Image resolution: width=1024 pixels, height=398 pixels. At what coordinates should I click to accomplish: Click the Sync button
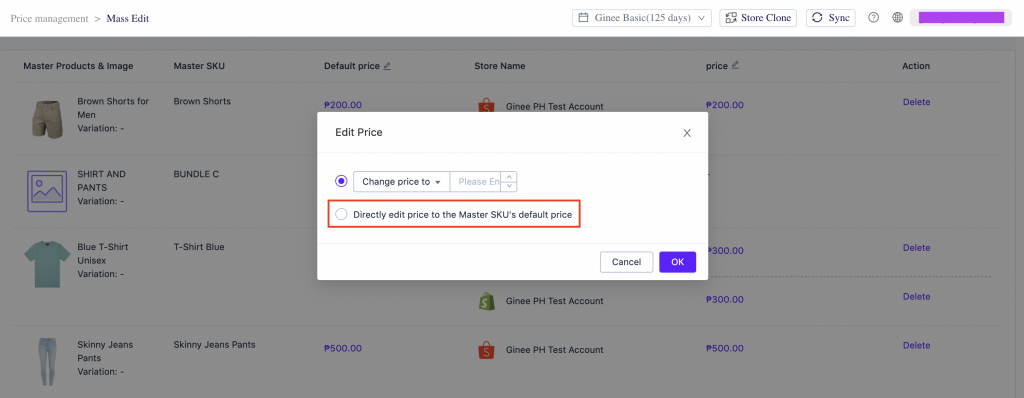(831, 18)
